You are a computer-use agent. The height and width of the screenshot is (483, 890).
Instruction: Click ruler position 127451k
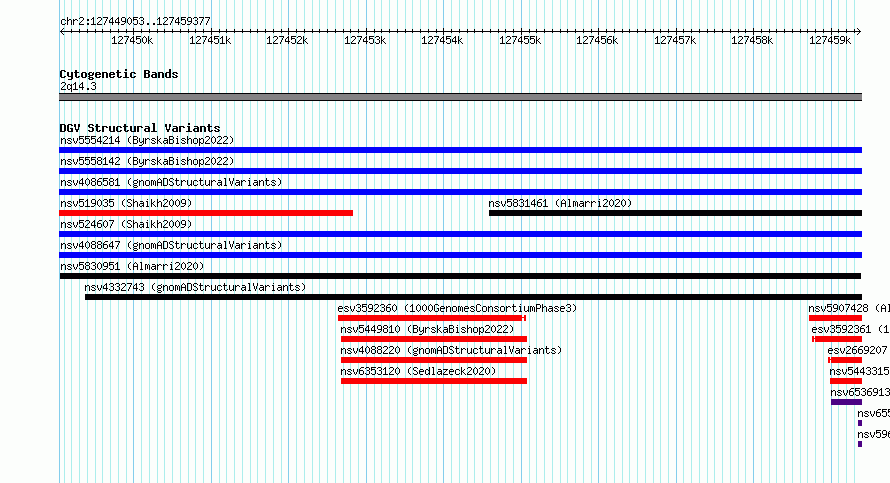(210, 40)
